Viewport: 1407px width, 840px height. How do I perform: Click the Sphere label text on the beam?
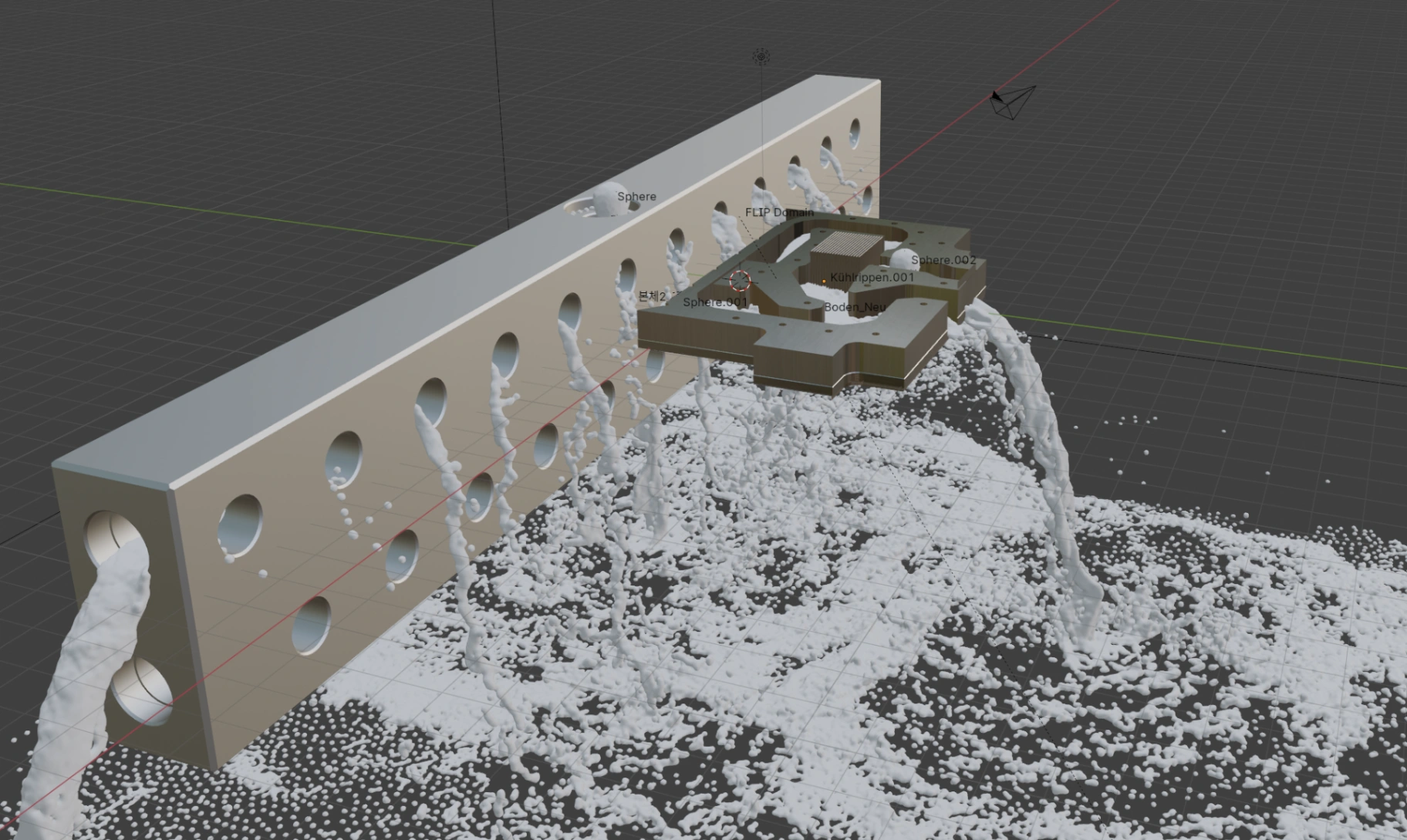636,197
